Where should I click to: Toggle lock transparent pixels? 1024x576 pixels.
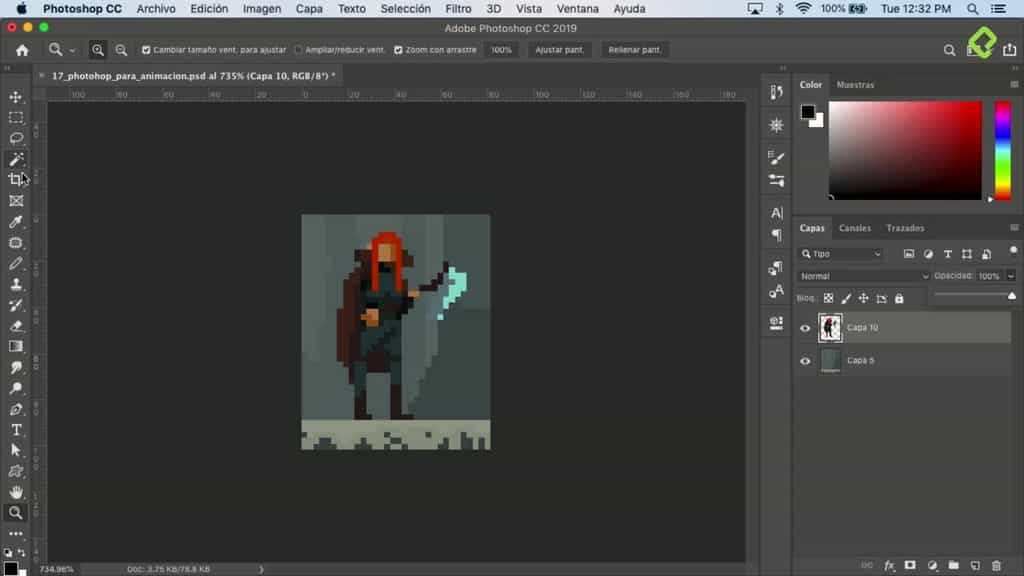[828, 298]
